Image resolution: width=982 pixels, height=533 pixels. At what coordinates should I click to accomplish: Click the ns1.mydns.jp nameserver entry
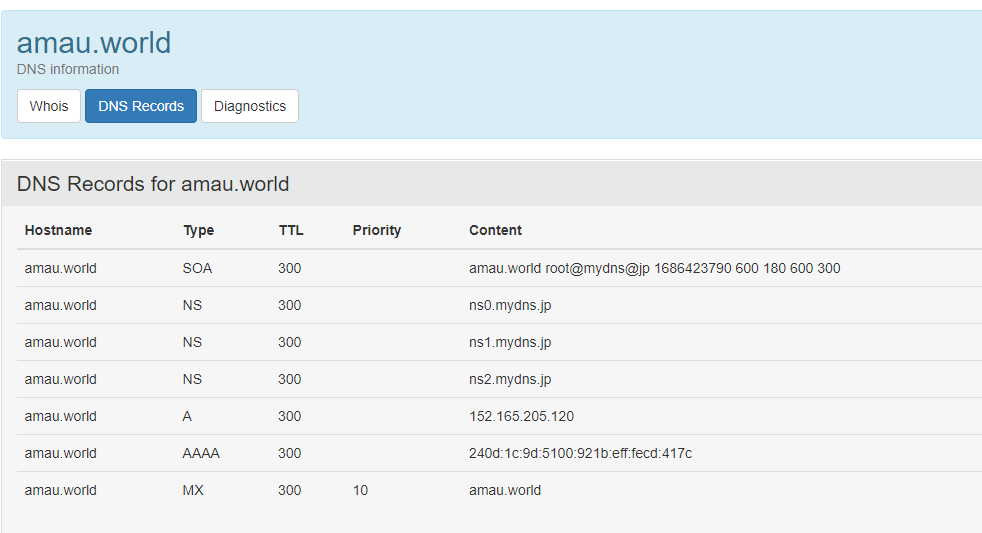pyautogui.click(x=510, y=342)
